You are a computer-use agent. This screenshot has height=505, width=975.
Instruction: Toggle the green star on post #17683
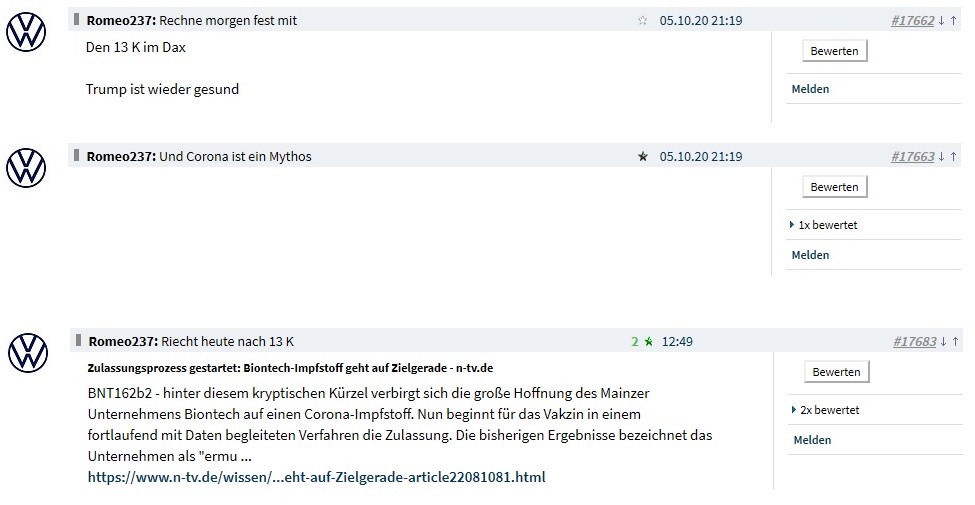648,342
